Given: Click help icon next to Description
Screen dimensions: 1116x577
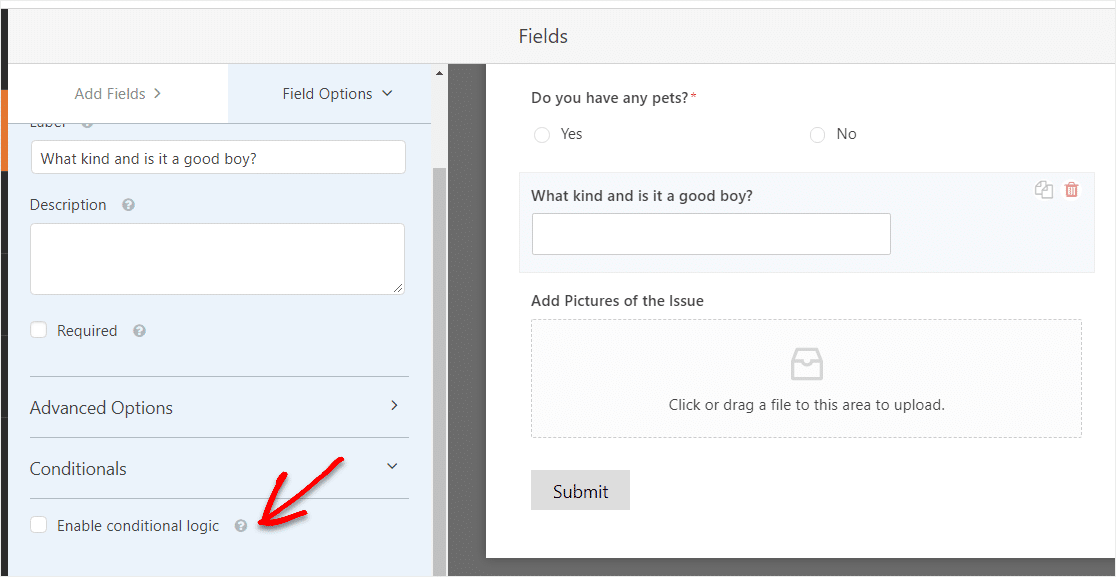Looking at the screenshot, I should click(x=128, y=205).
